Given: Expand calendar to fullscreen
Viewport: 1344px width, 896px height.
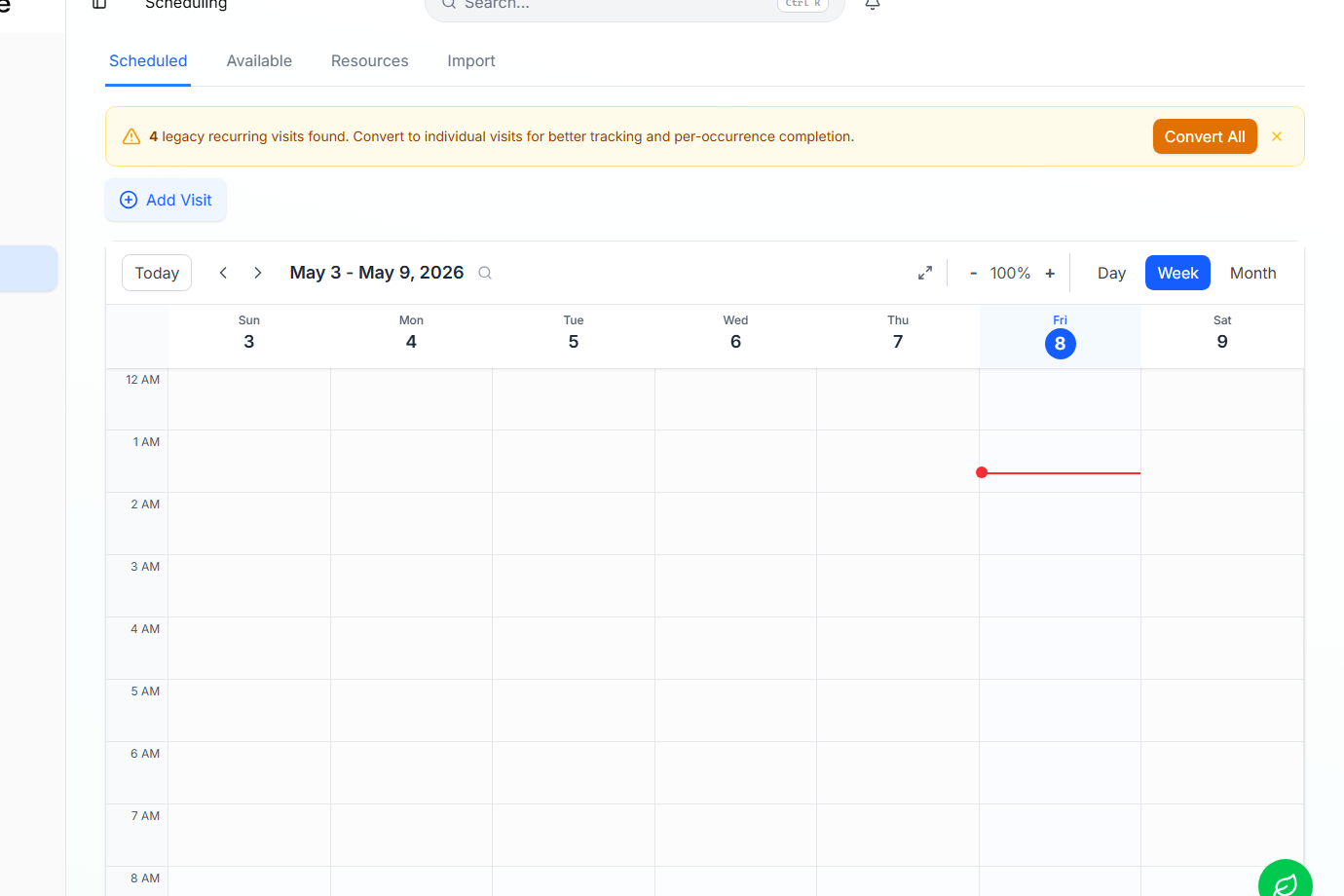Looking at the screenshot, I should pyautogui.click(x=925, y=273).
